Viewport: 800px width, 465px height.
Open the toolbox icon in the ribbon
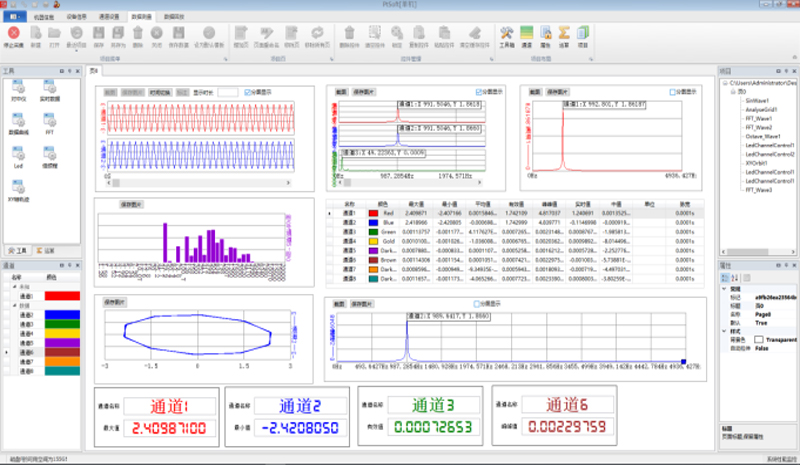tap(506, 34)
